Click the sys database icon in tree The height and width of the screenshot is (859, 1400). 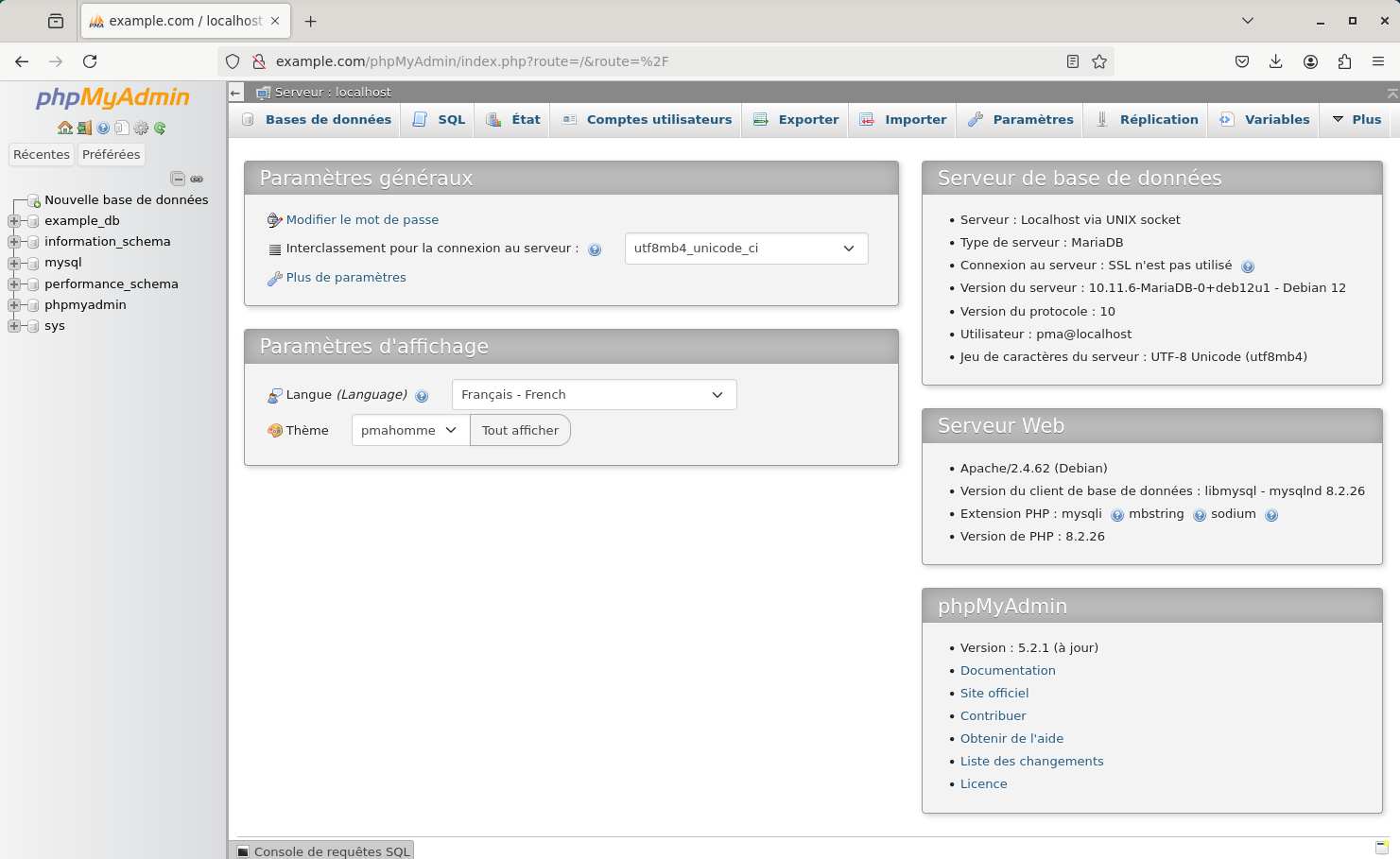(33, 326)
